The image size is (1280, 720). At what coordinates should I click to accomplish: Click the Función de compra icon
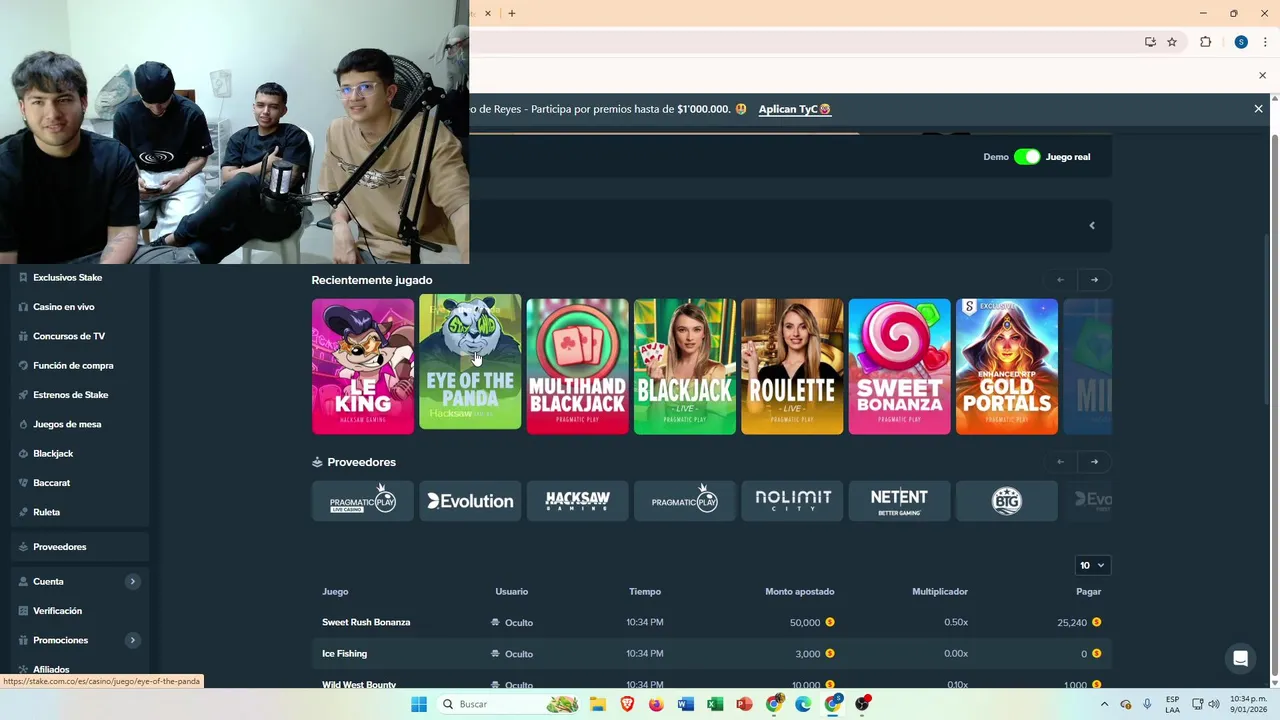(23, 366)
